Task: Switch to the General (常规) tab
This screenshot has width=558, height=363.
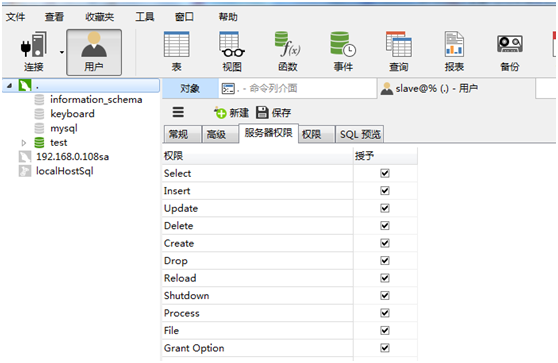Action: click(x=182, y=134)
